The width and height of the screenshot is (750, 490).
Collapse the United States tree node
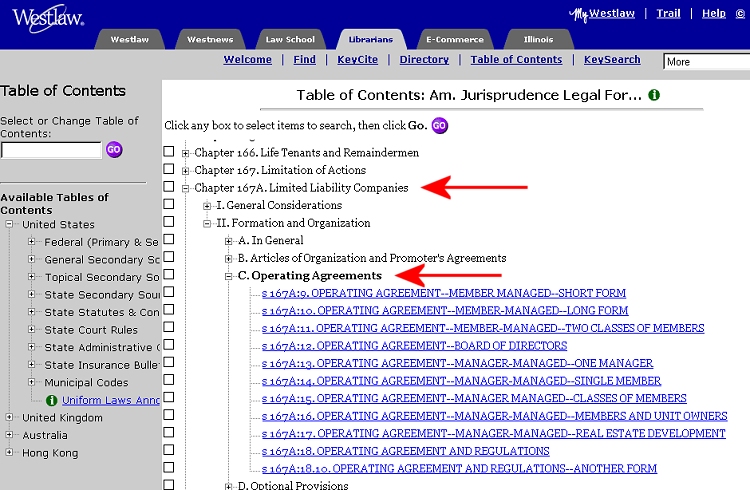(9, 224)
